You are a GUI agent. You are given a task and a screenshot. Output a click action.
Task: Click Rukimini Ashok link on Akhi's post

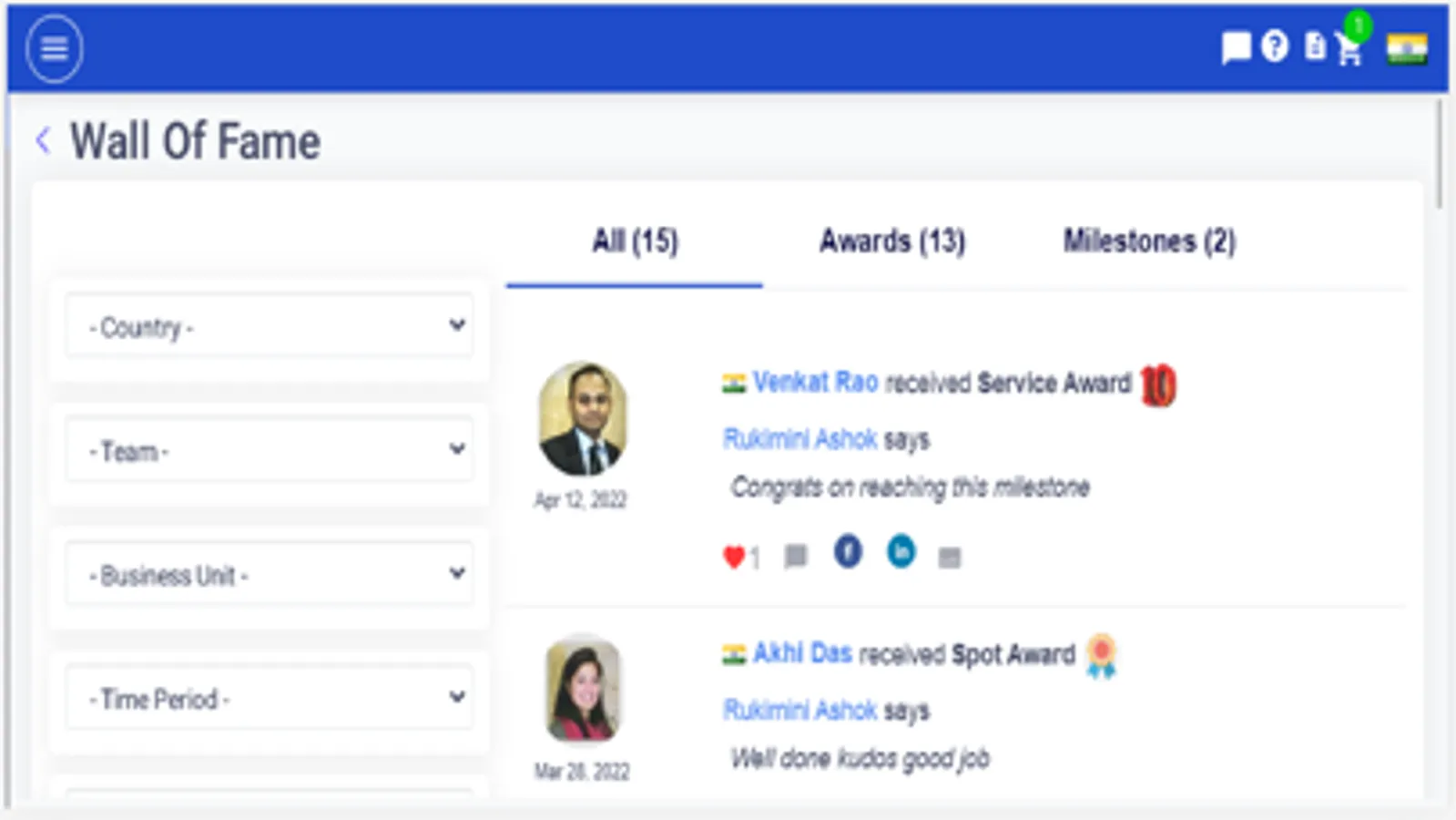[x=800, y=711]
